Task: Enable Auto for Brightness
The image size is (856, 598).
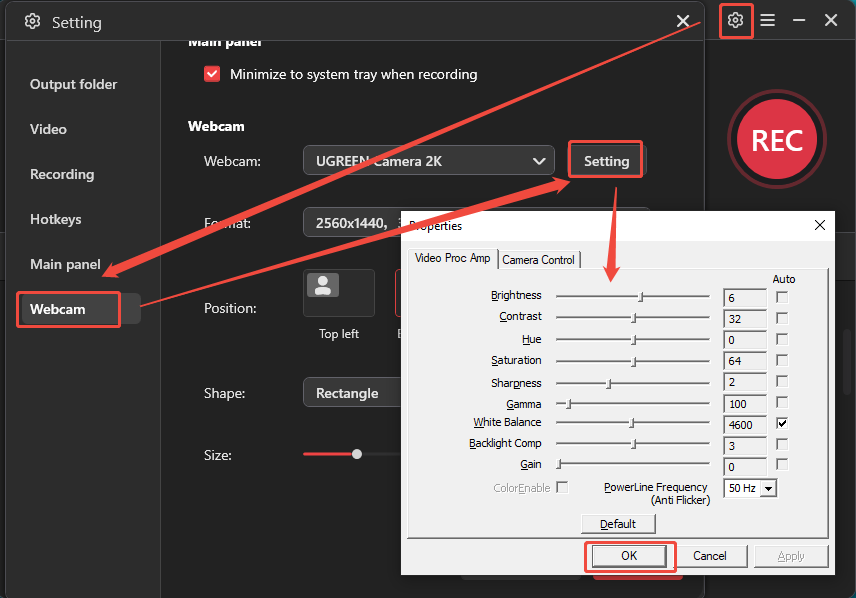Action: click(782, 295)
